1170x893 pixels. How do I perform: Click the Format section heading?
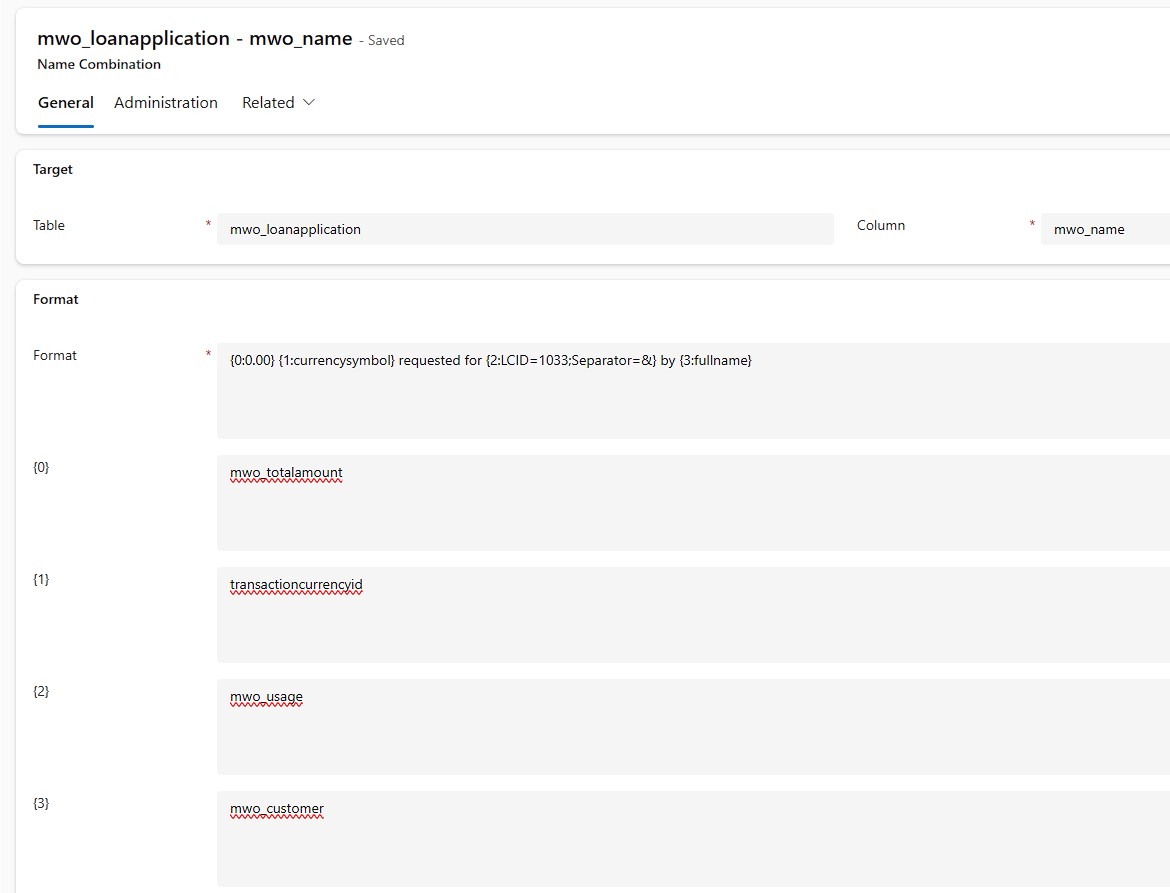click(x=56, y=299)
